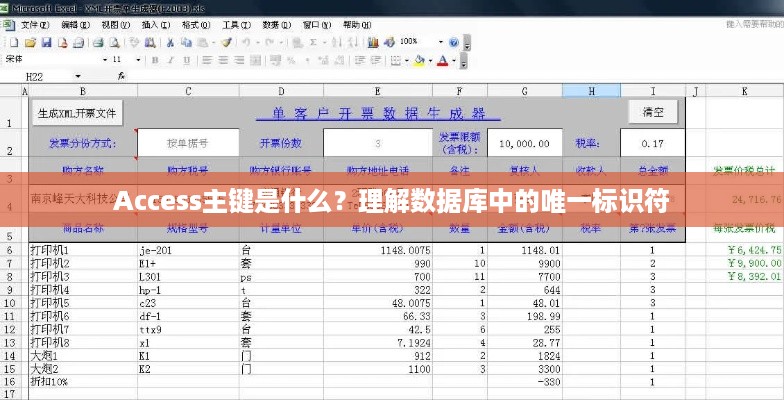The width and height of the screenshot is (784, 400).
Task: Click the 按单据号 input cell
Action: (x=188, y=143)
